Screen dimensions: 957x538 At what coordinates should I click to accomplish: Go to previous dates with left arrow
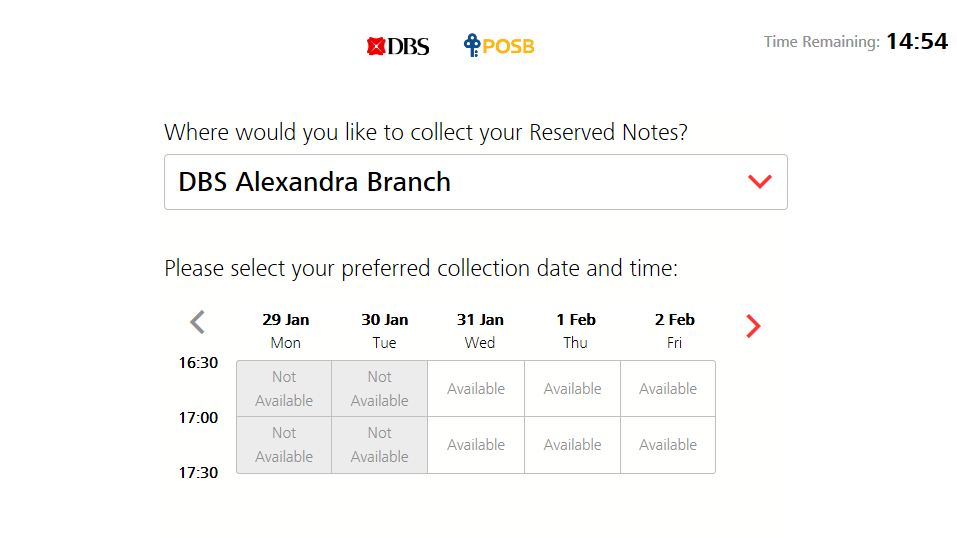tap(197, 322)
